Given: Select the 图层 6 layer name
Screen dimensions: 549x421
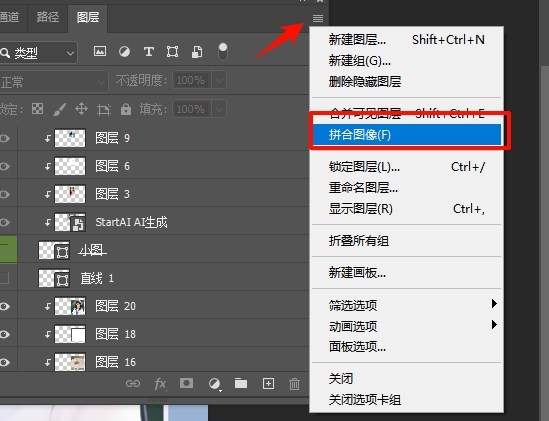Looking at the screenshot, I should [x=113, y=166].
